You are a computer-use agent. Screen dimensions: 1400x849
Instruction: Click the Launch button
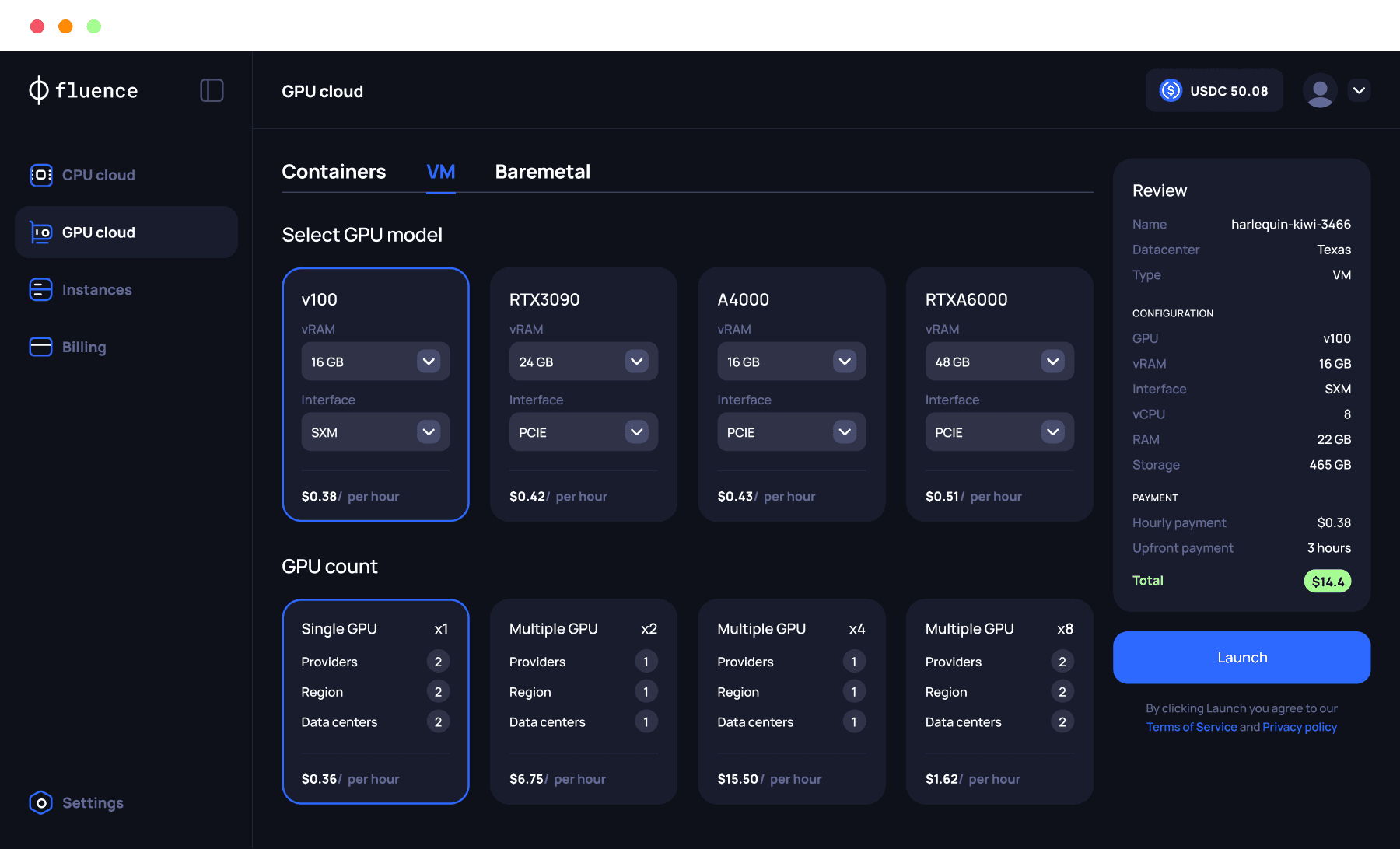[1241, 658]
